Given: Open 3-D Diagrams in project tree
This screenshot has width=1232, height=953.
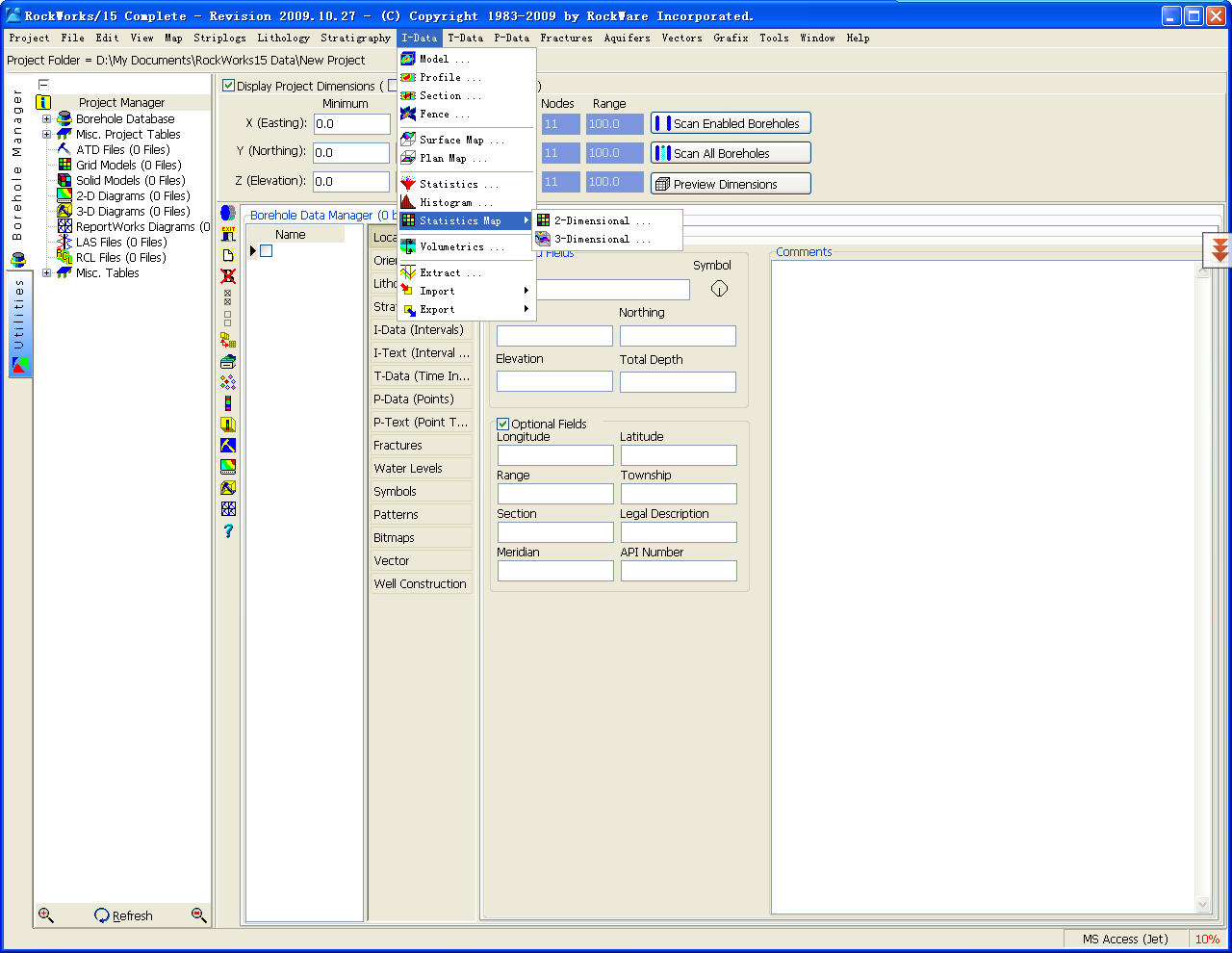Looking at the screenshot, I should coord(133,211).
